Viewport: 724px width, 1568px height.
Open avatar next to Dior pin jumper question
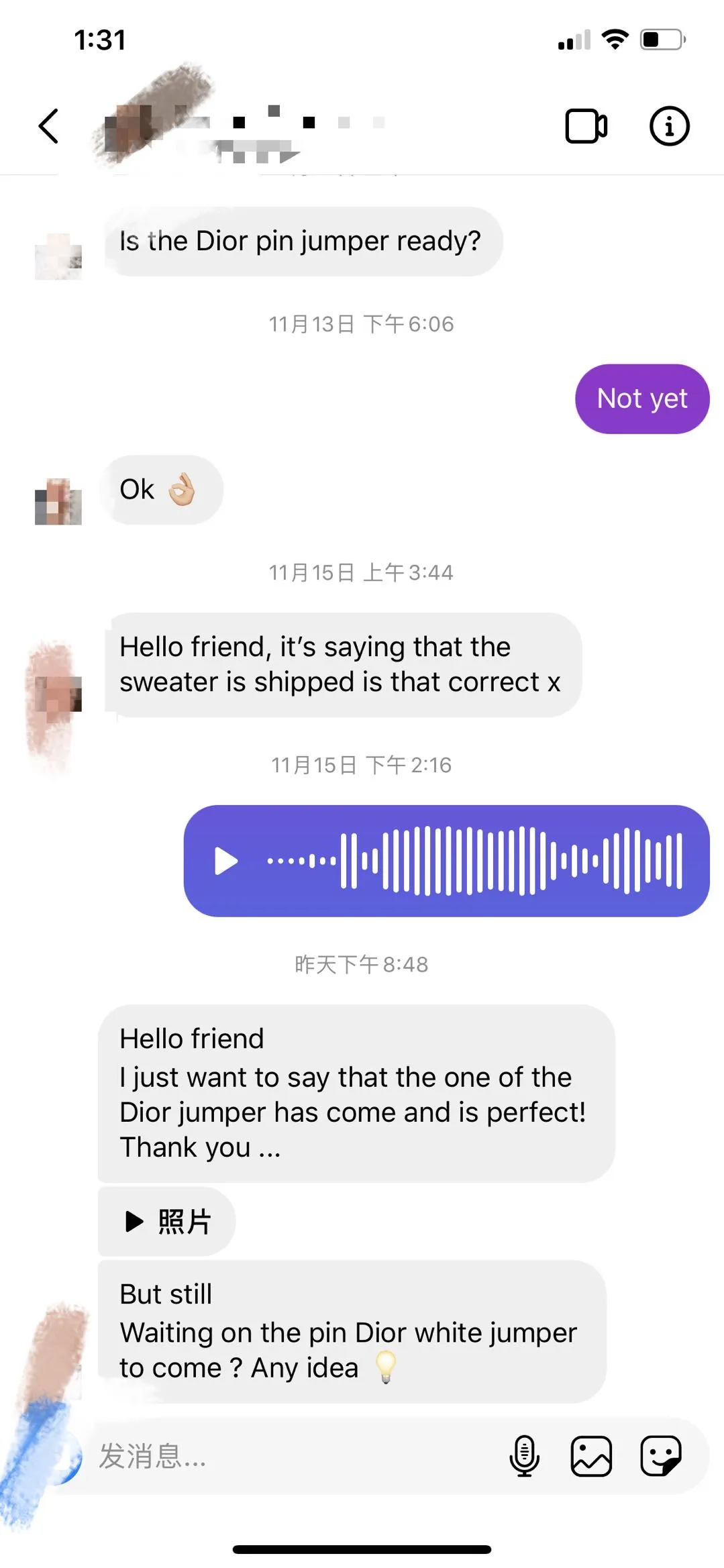pos(58,256)
